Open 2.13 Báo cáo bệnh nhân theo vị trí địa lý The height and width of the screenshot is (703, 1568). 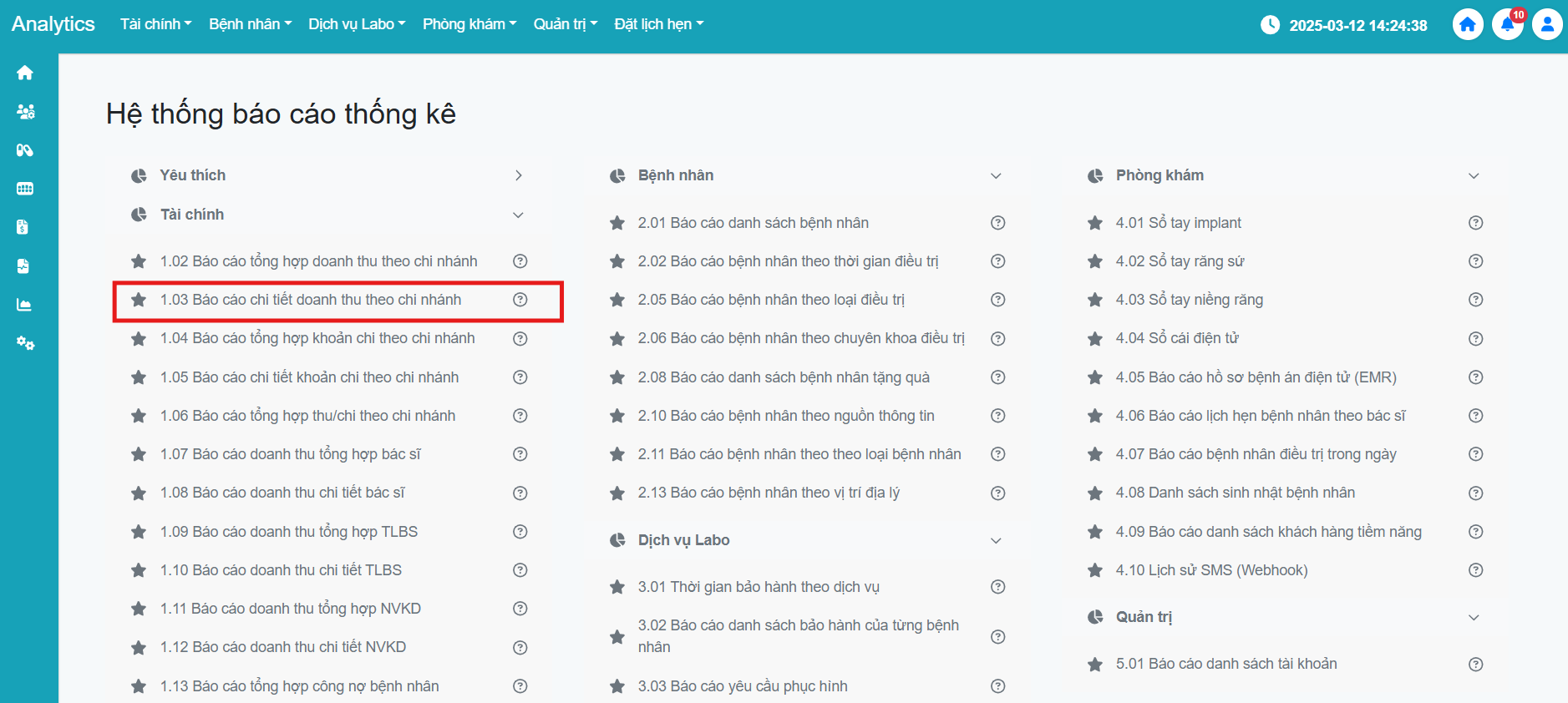(x=769, y=493)
